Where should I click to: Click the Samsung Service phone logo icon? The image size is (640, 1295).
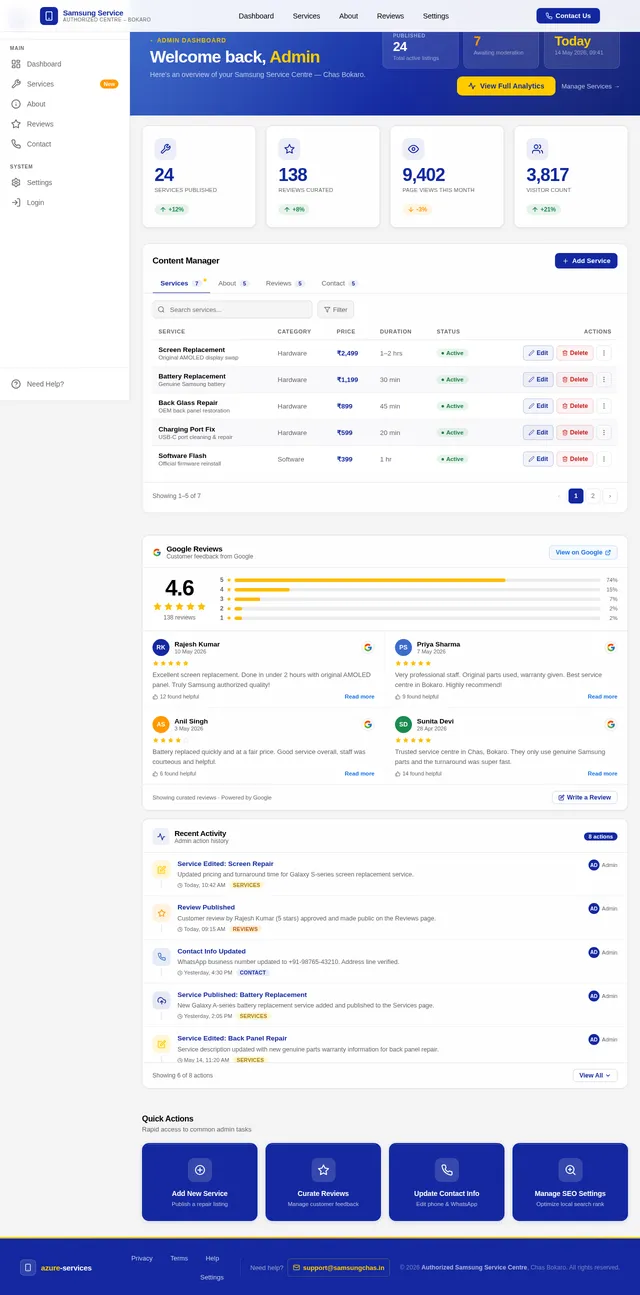(x=49, y=16)
